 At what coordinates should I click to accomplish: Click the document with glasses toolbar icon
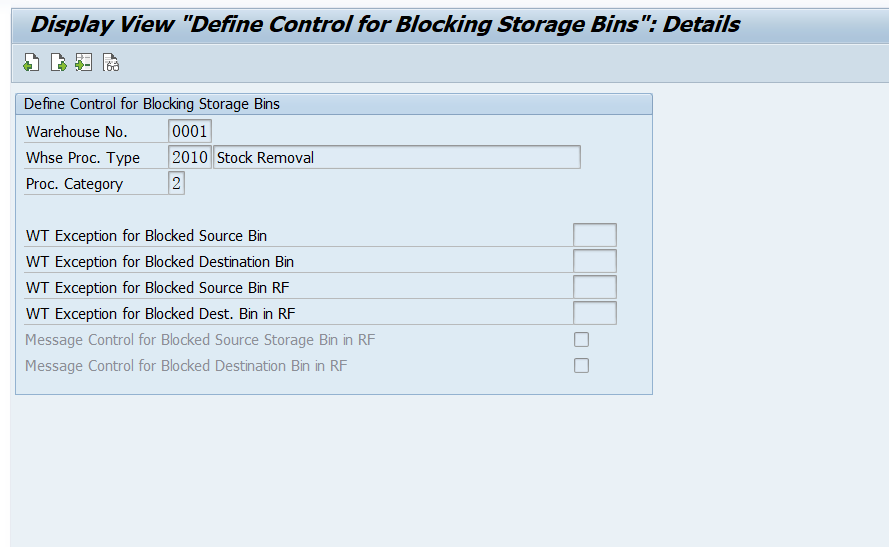pyautogui.click(x=111, y=64)
